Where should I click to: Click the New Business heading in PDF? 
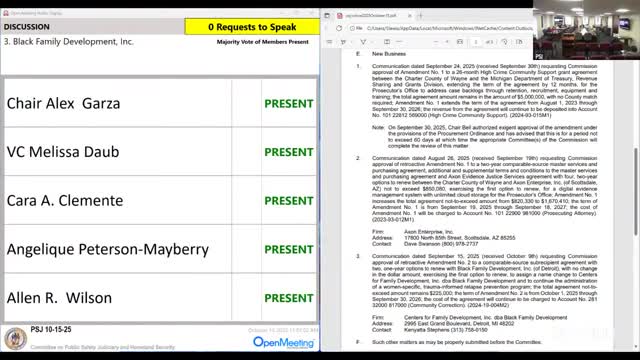point(389,54)
